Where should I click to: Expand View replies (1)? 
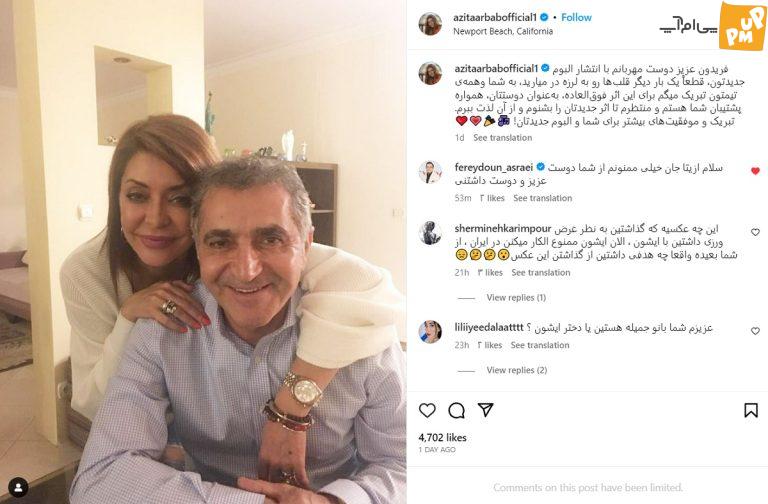click(x=516, y=297)
